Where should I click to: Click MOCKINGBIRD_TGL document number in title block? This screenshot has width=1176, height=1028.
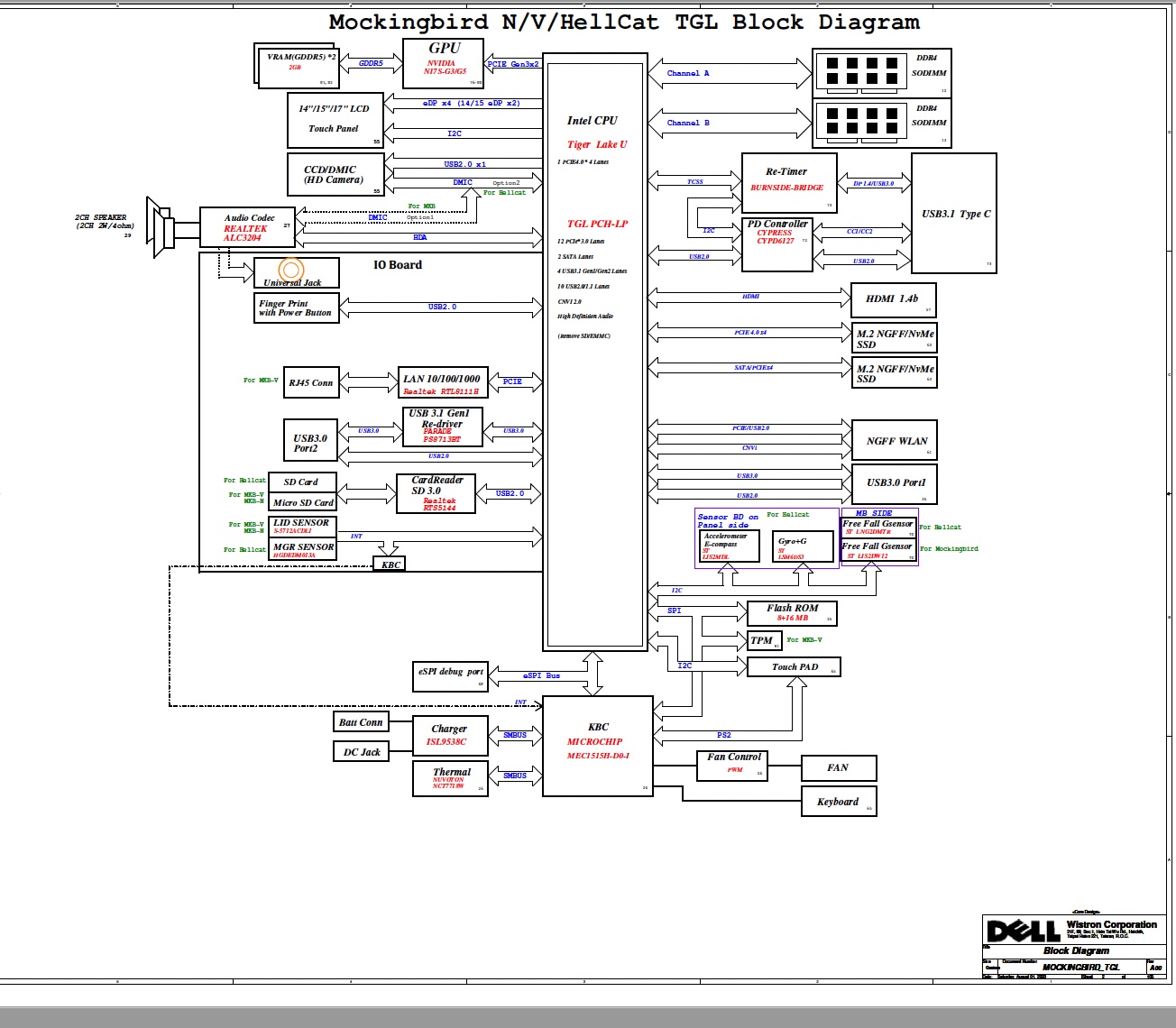coord(1080,967)
